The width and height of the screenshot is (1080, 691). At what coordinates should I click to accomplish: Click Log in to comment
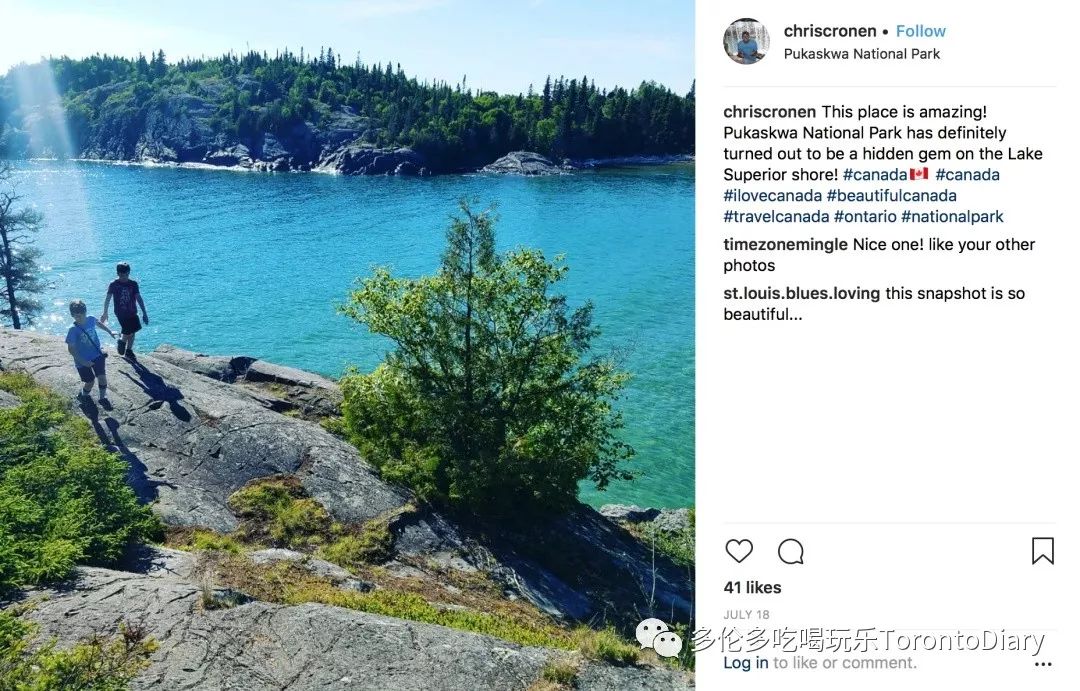click(745, 663)
